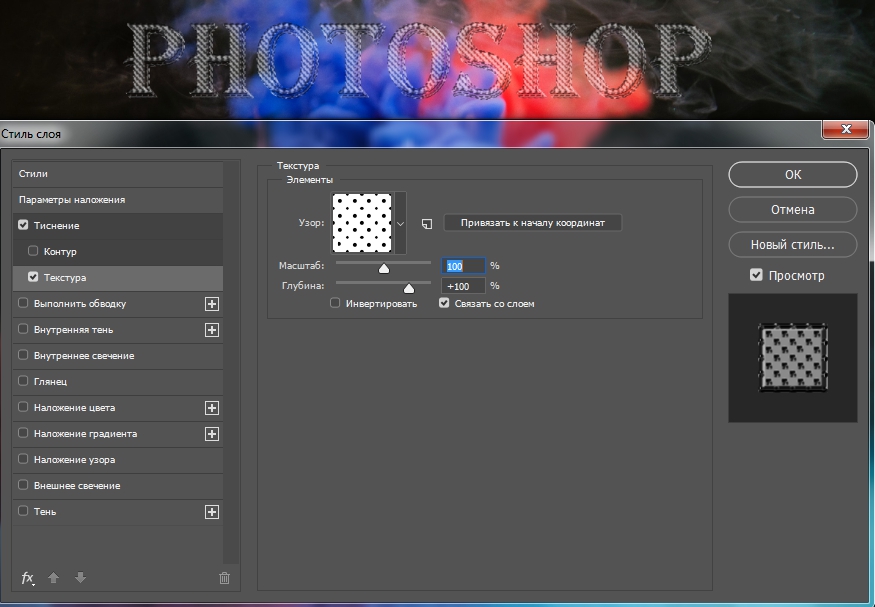
Task: Click the style preview thumbnail
Action: click(x=793, y=358)
